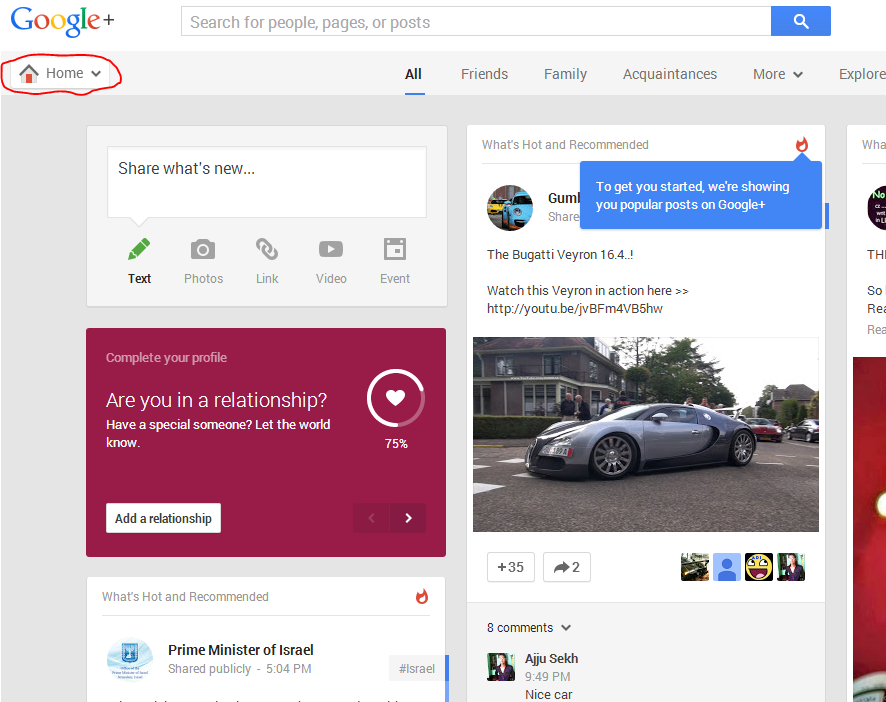This screenshot has width=886, height=702.
Task: Pick the Video share icon
Action: 331,250
